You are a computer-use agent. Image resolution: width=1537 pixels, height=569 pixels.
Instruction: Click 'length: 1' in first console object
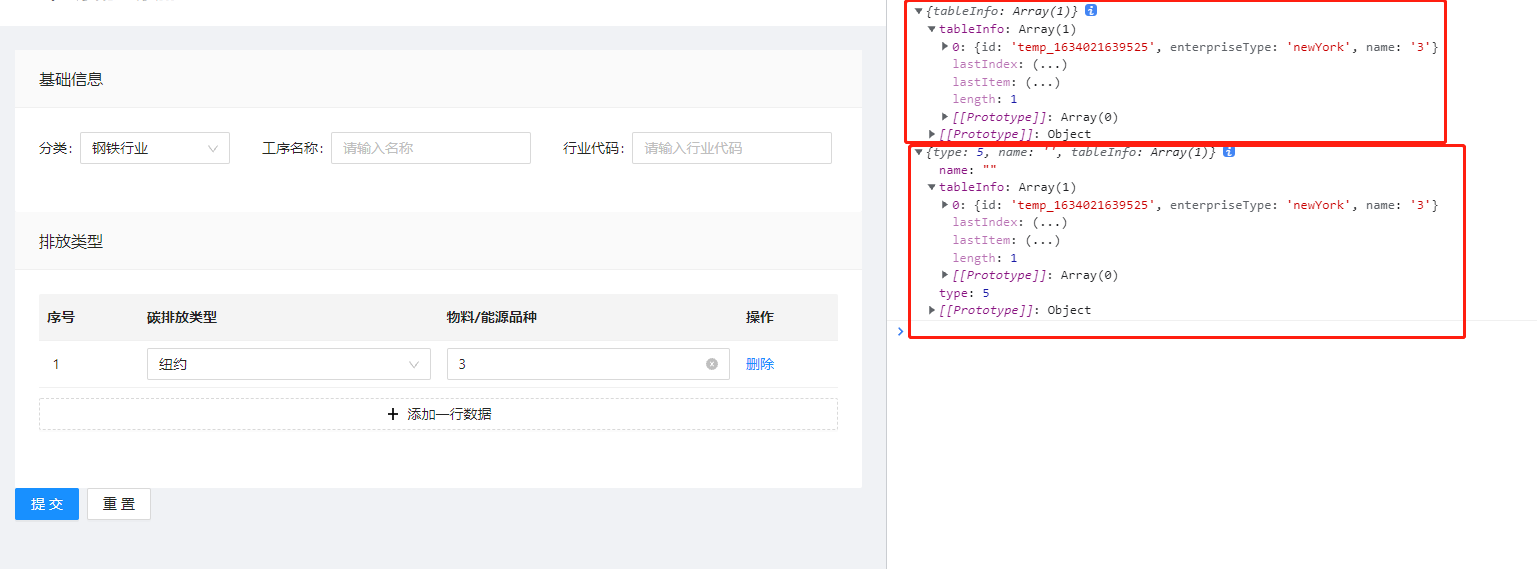[x=985, y=99]
